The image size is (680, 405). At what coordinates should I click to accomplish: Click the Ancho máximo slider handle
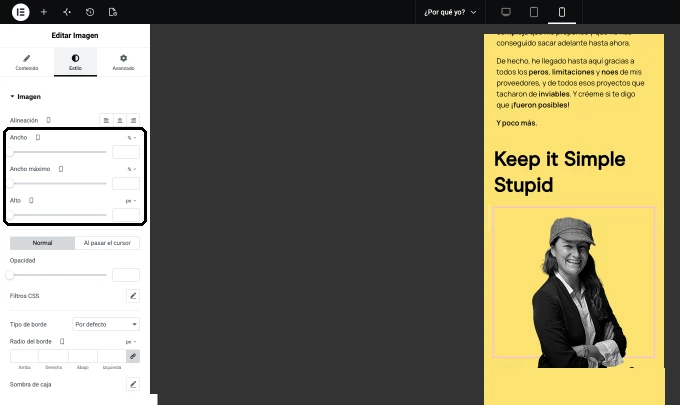click(x=11, y=183)
